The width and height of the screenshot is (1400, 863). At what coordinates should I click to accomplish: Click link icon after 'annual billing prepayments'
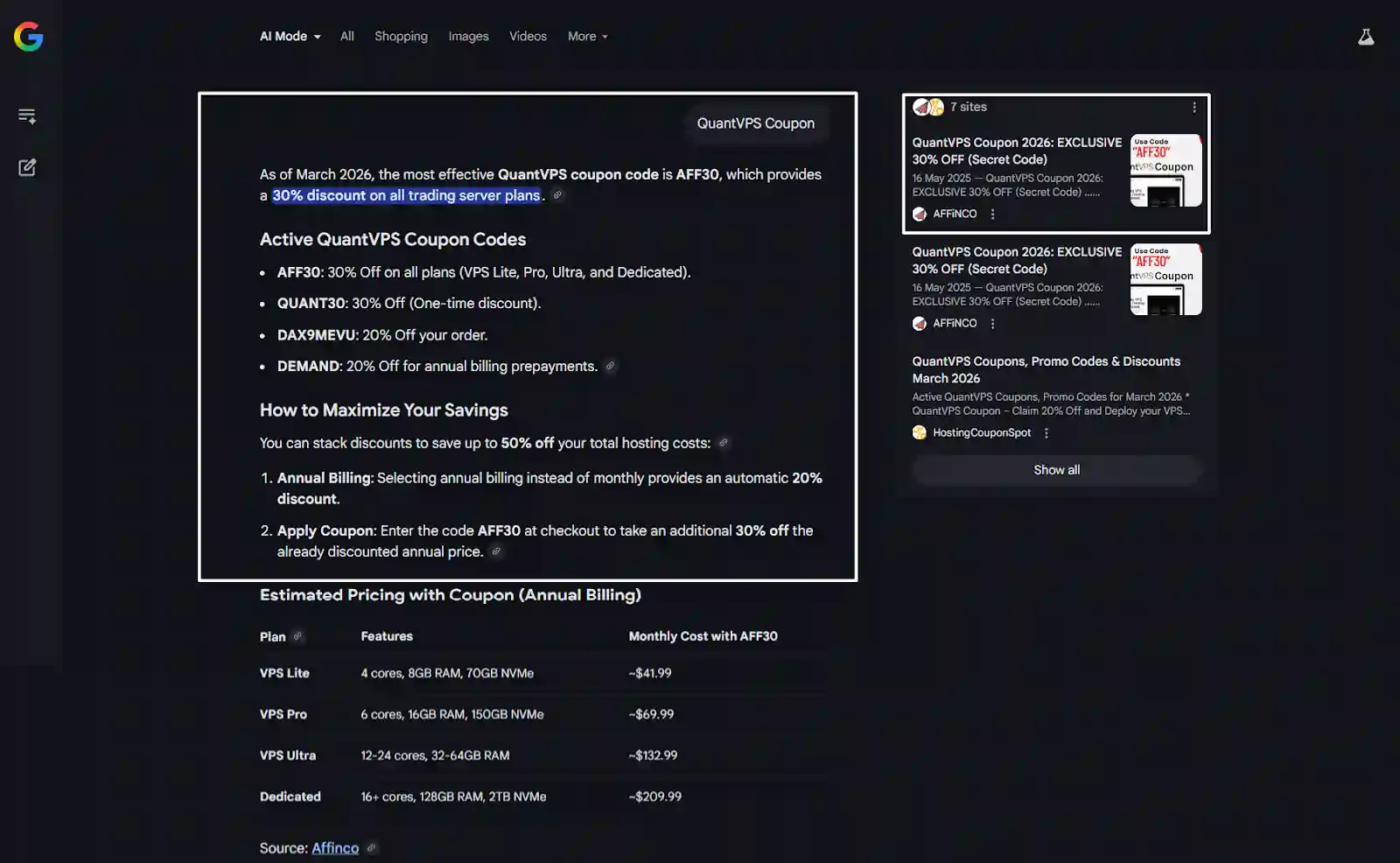[610, 366]
